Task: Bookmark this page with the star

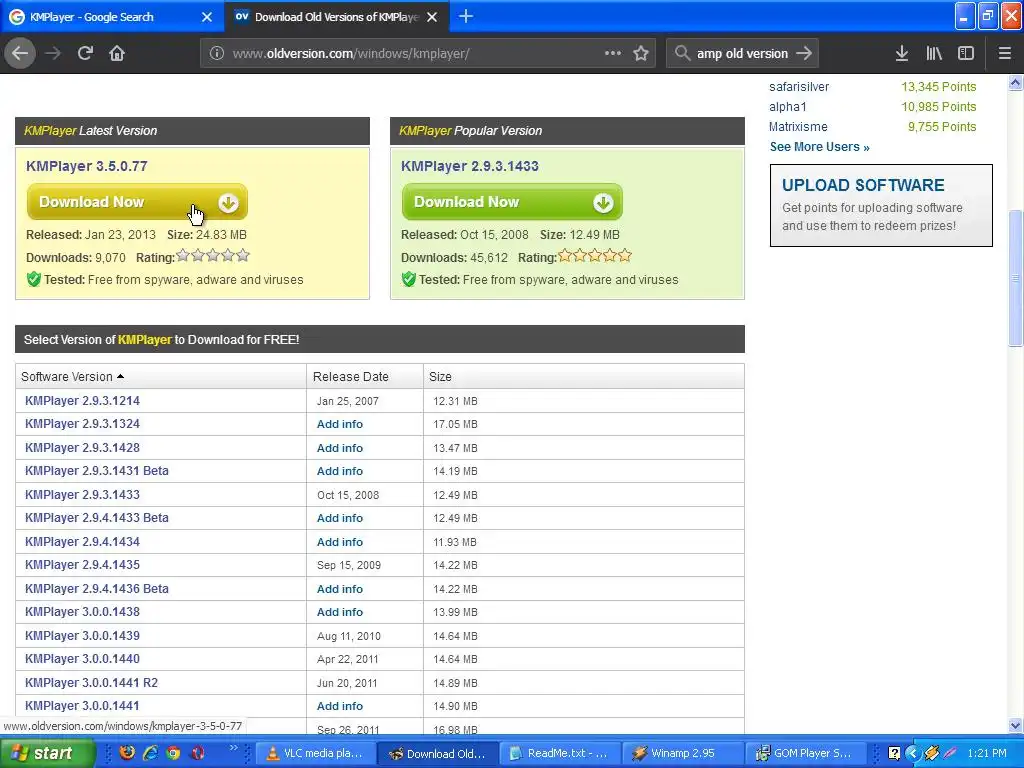Action: pyautogui.click(x=641, y=54)
